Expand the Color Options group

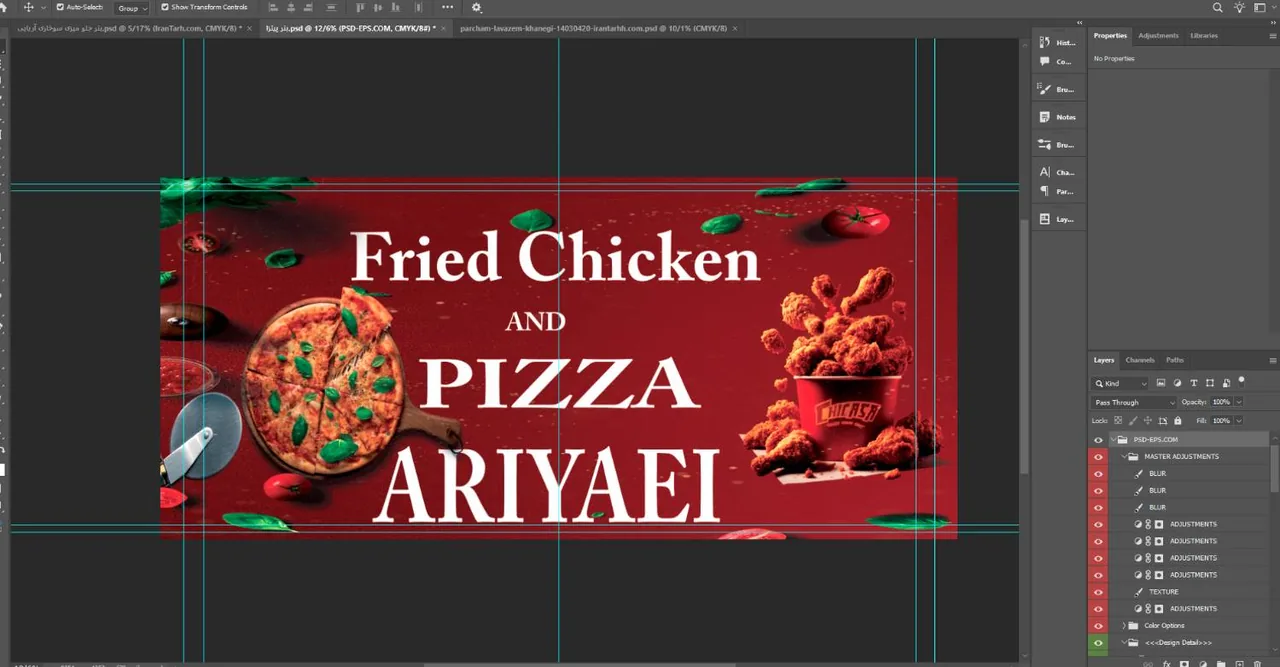coord(1124,626)
